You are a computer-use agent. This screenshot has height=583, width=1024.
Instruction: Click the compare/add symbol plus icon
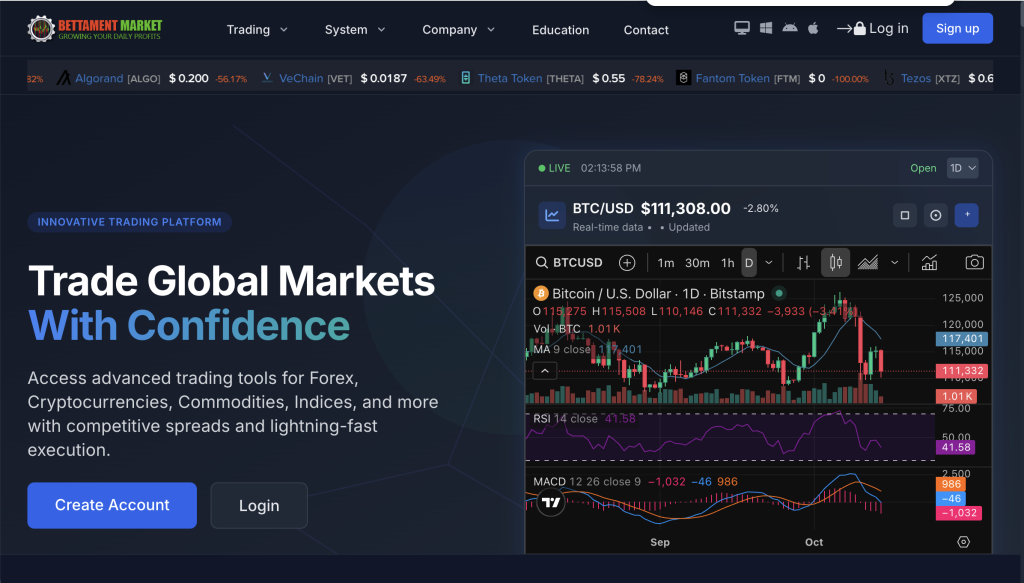pos(627,263)
